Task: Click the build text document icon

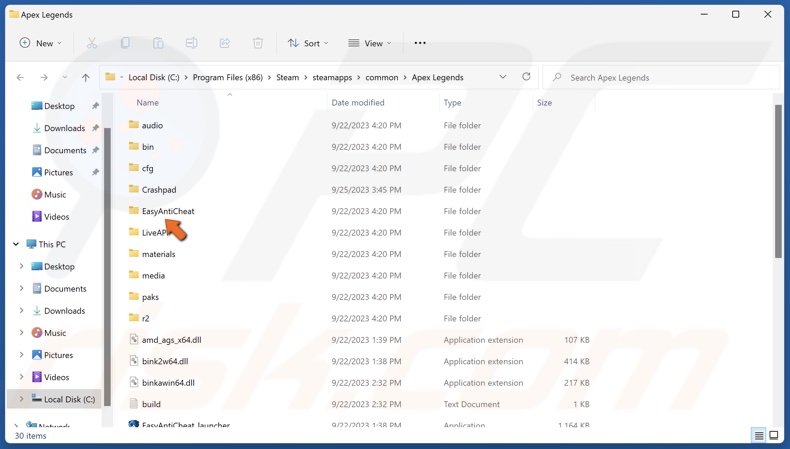Action: tap(134, 404)
